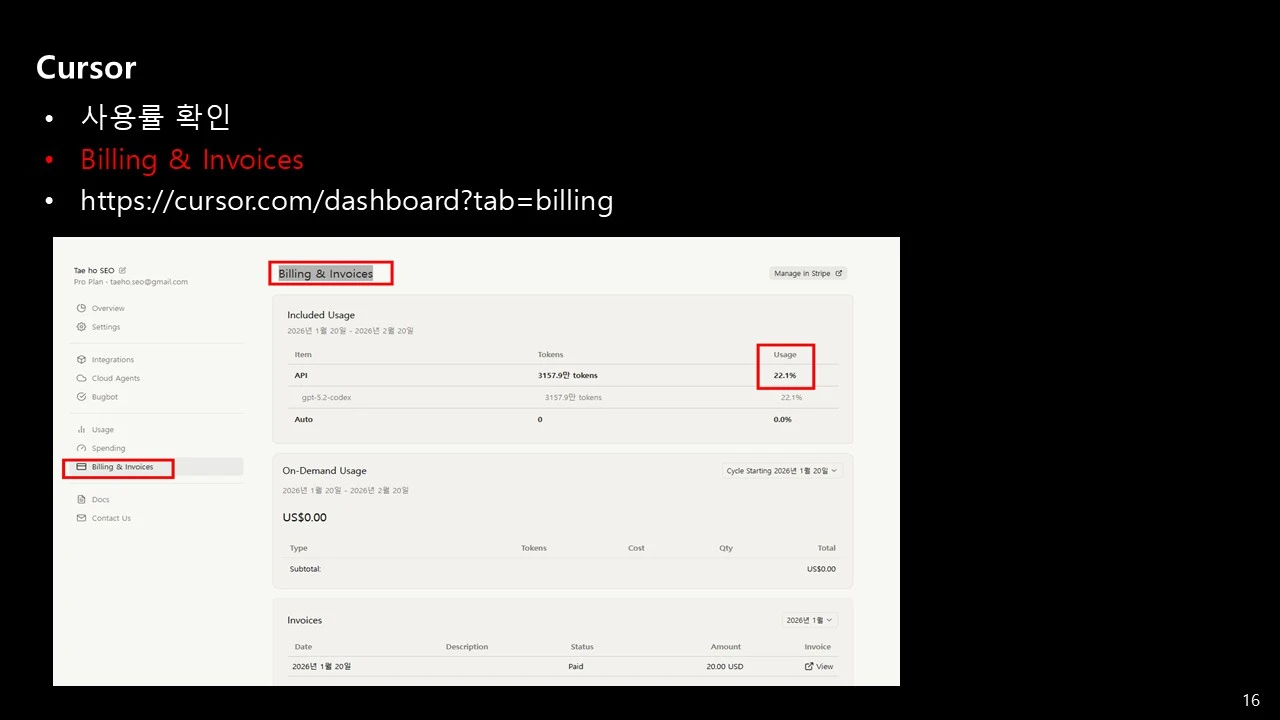Click the API row's 3157.9만 tokens value
This screenshot has width=1280, height=720.
pyautogui.click(x=568, y=376)
